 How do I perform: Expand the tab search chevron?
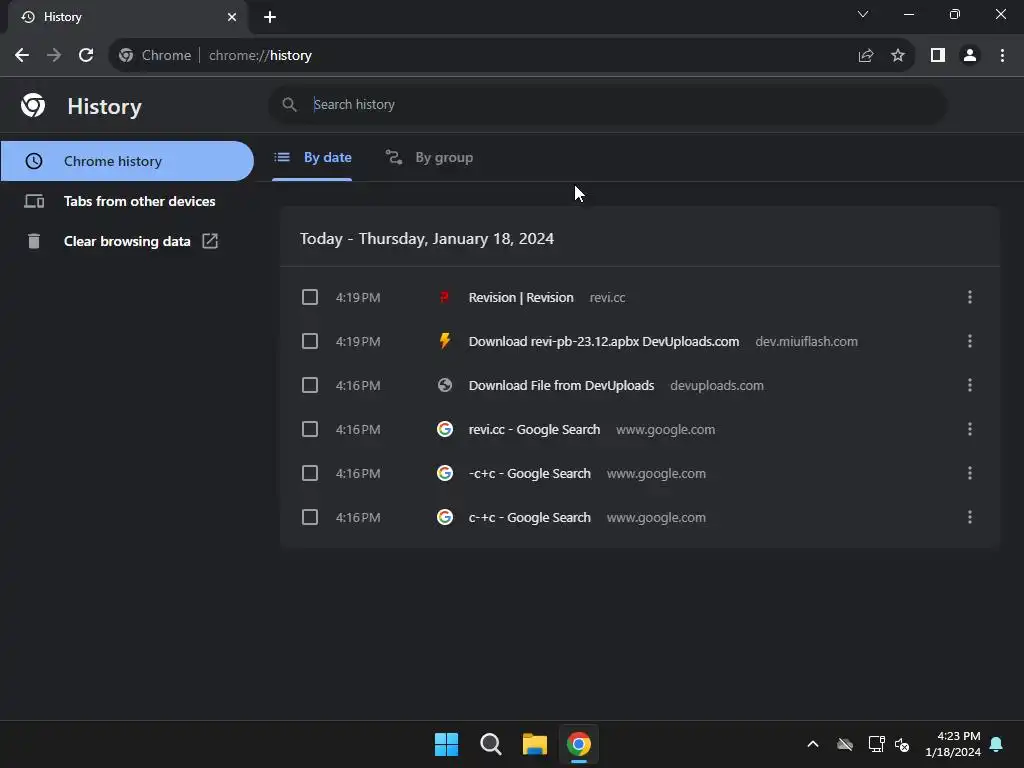click(x=863, y=14)
